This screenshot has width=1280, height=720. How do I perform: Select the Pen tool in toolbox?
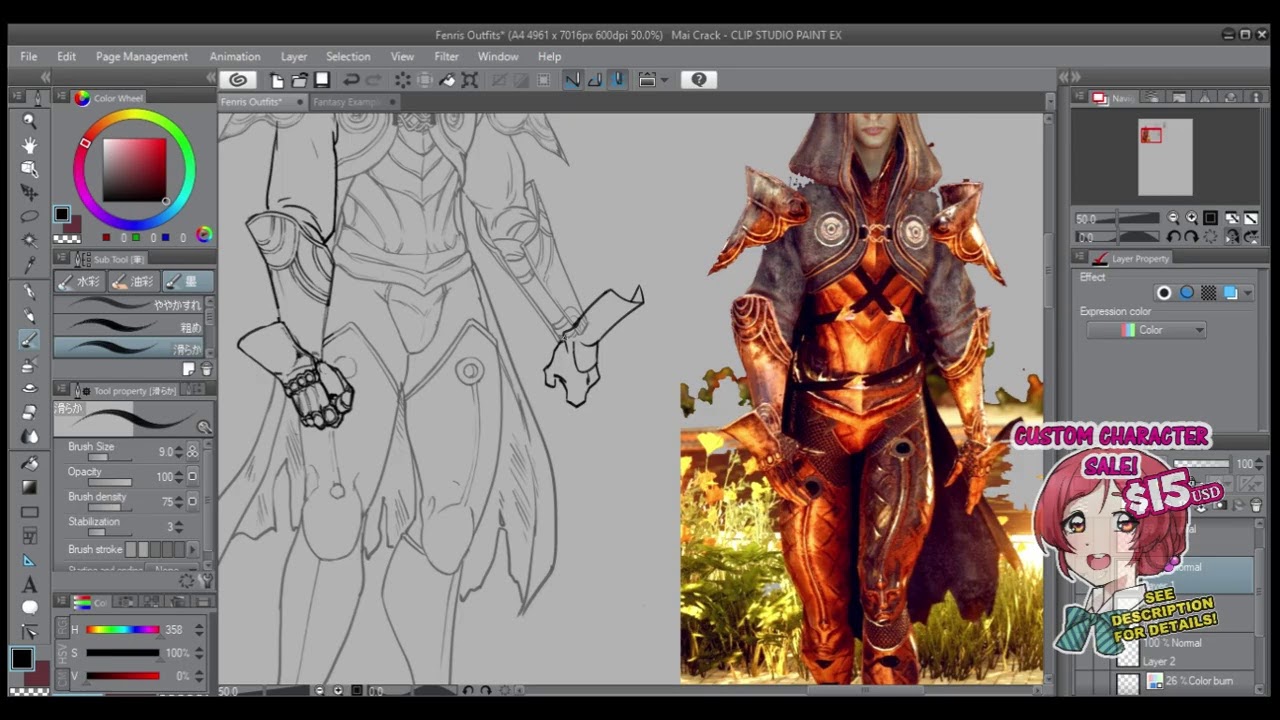click(30, 292)
